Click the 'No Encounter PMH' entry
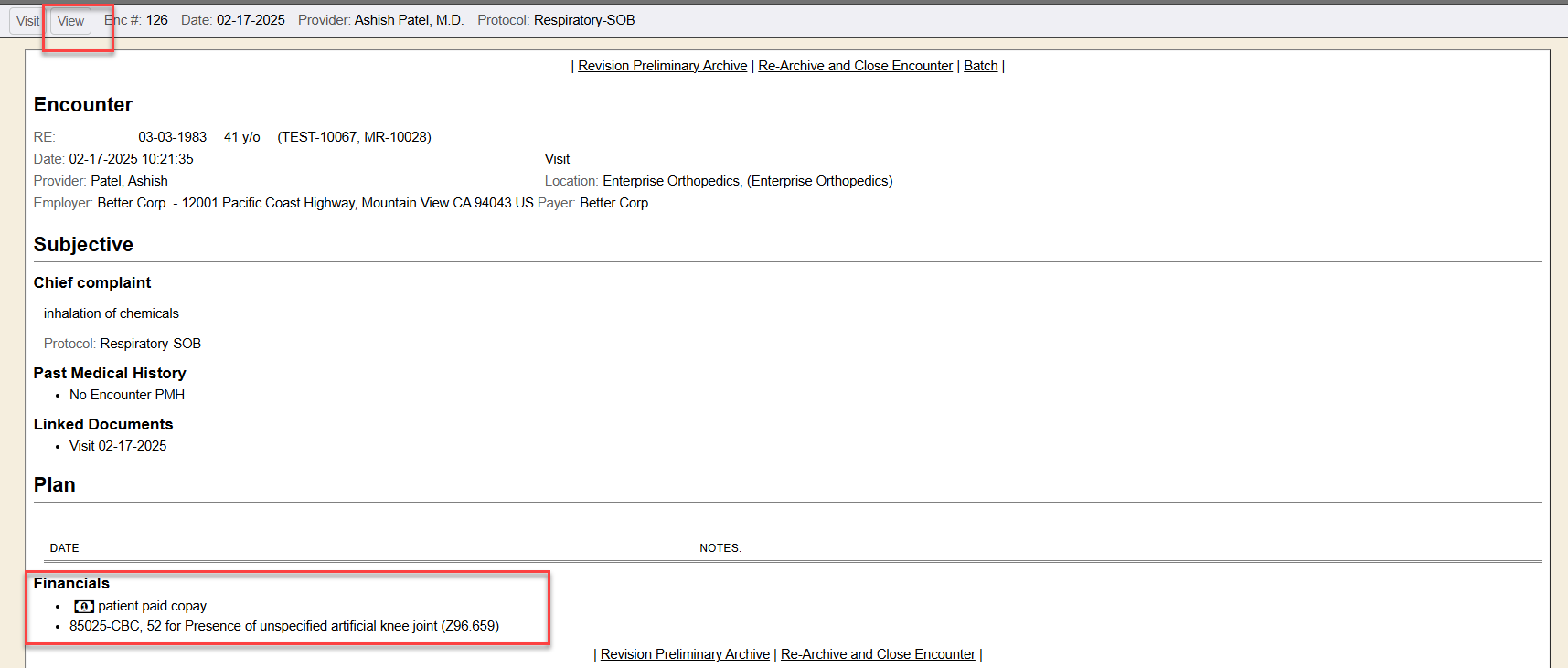This screenshot has height=668, width=1568. (127, 395)
